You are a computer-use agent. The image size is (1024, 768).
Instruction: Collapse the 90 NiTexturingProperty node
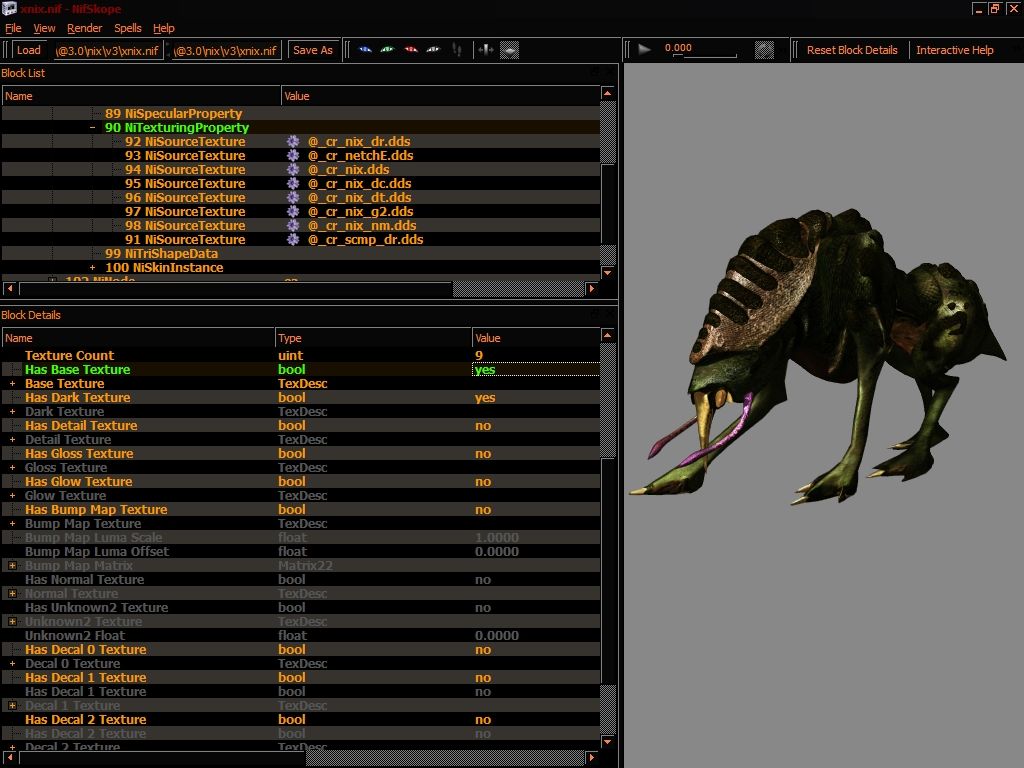(x=93, y=128)
